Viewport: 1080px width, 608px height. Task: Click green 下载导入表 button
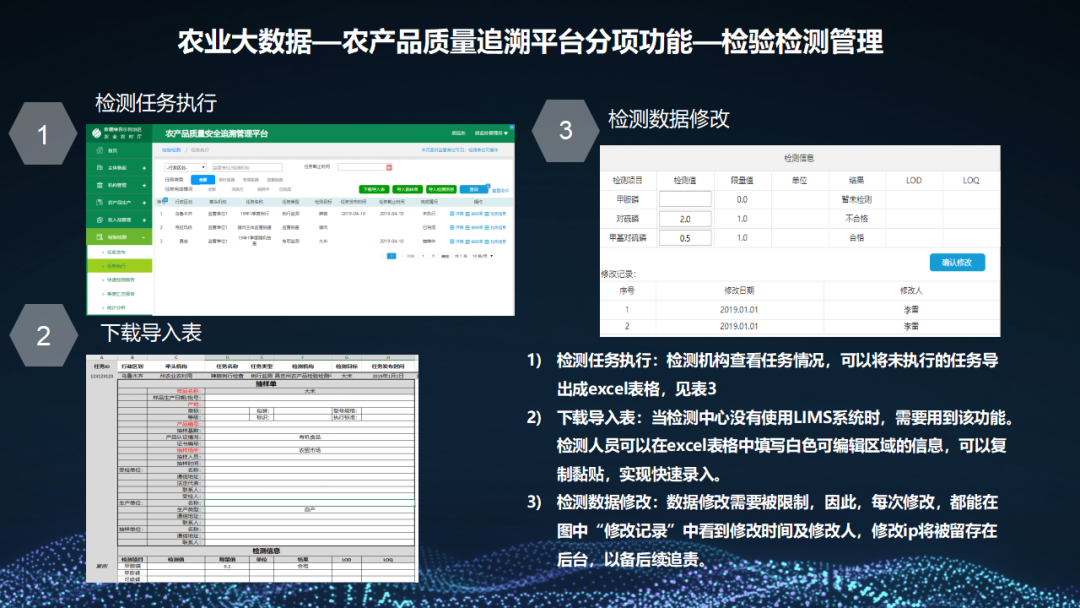click(374, 189)
